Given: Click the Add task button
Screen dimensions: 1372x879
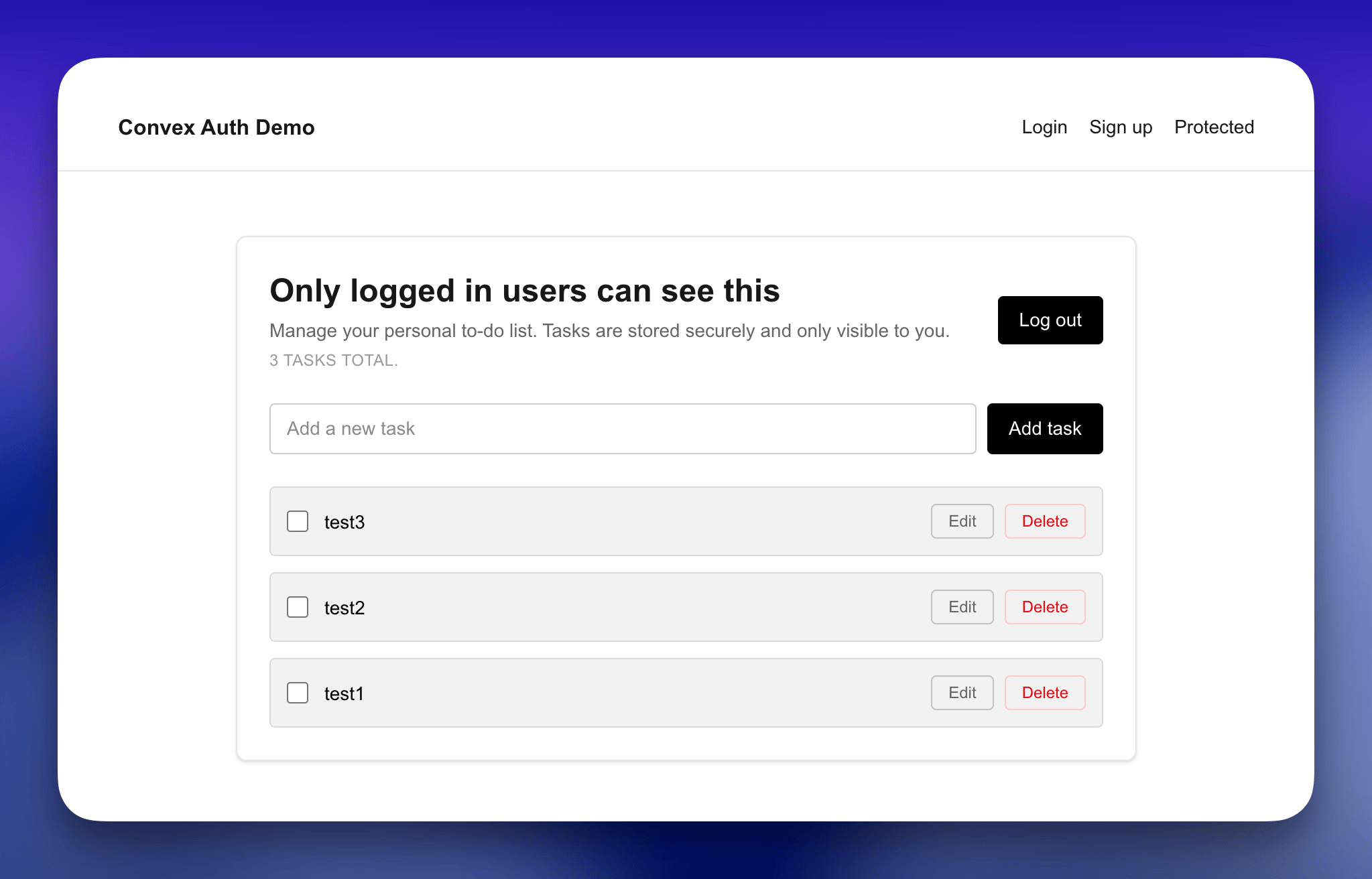Looking at the screenshot, I should [x=1044, y=429].
